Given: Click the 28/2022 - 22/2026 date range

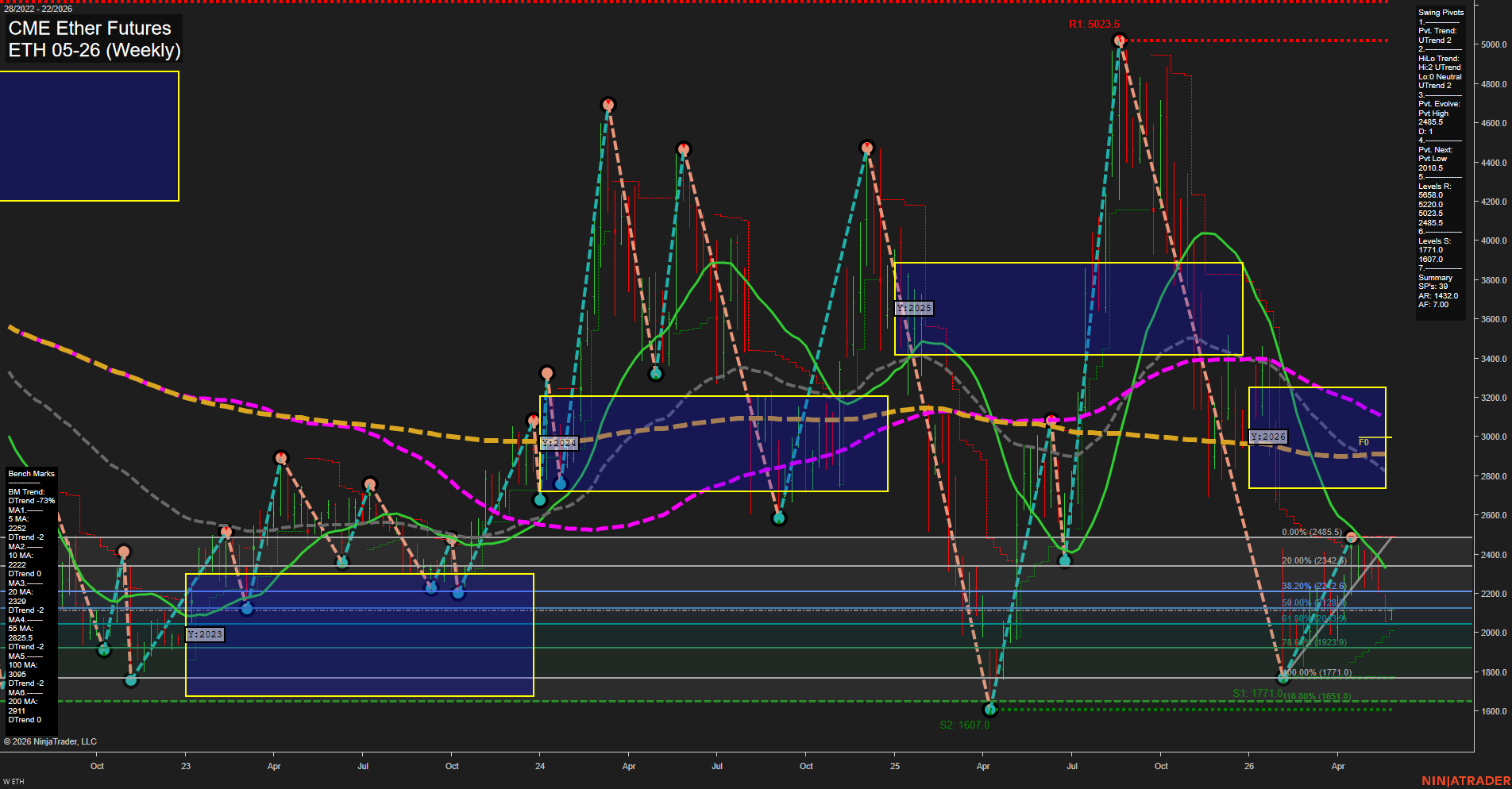Looking at the screenshot, I should pos(38,9).
